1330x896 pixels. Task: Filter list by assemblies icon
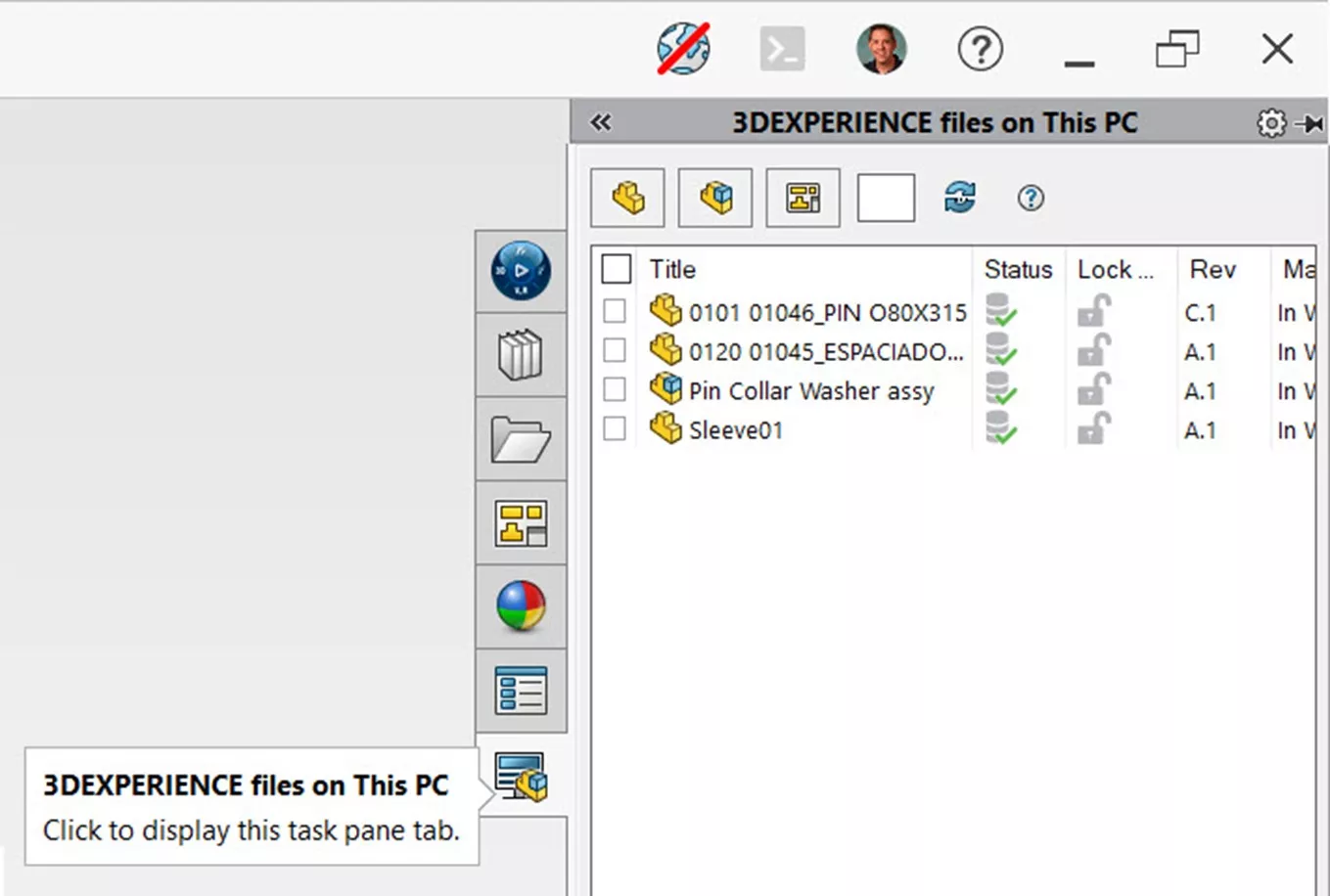click(715, 198)
